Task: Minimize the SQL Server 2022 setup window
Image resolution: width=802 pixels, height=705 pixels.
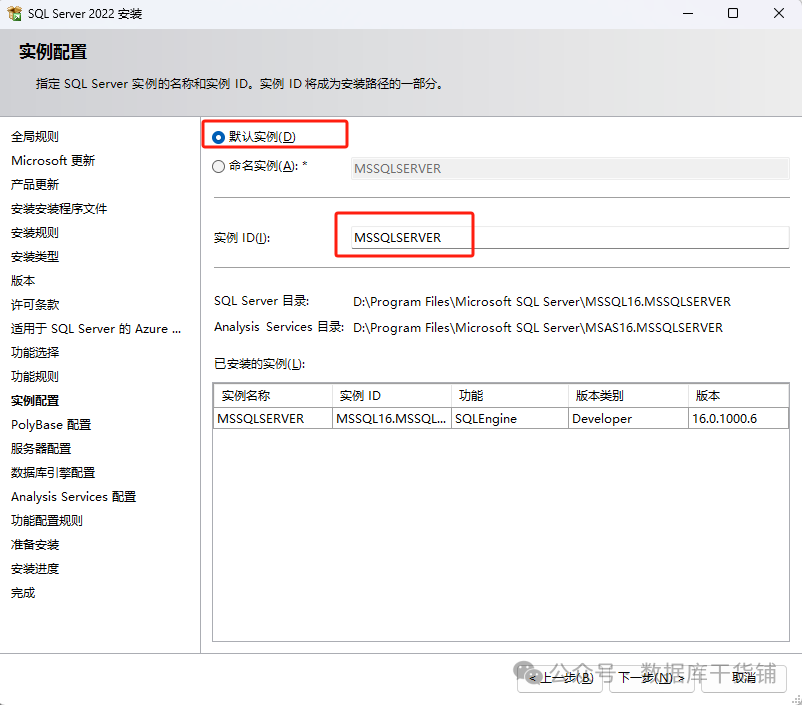Action: 688,13
